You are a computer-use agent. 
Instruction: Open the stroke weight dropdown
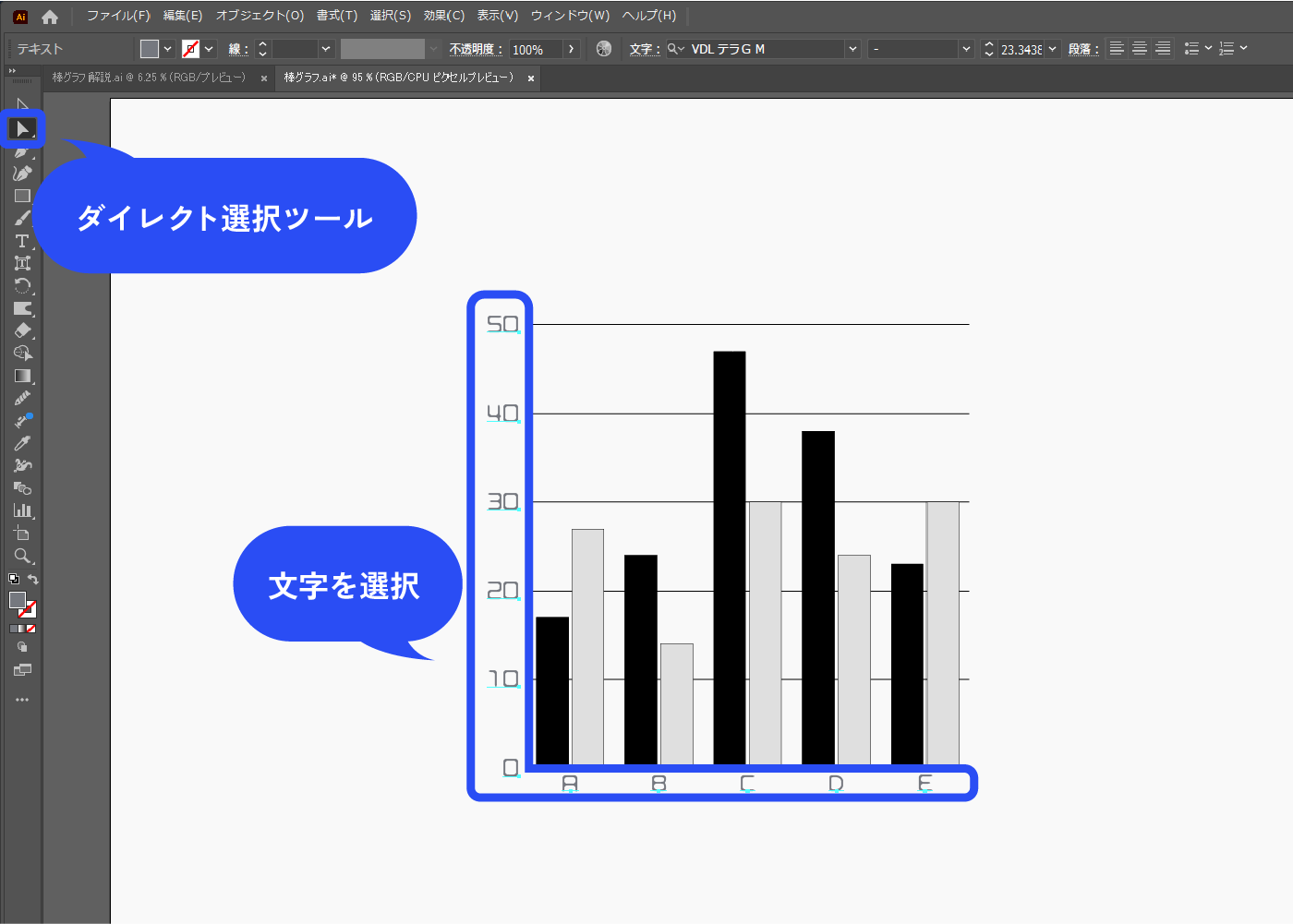[x=326, y=49]
